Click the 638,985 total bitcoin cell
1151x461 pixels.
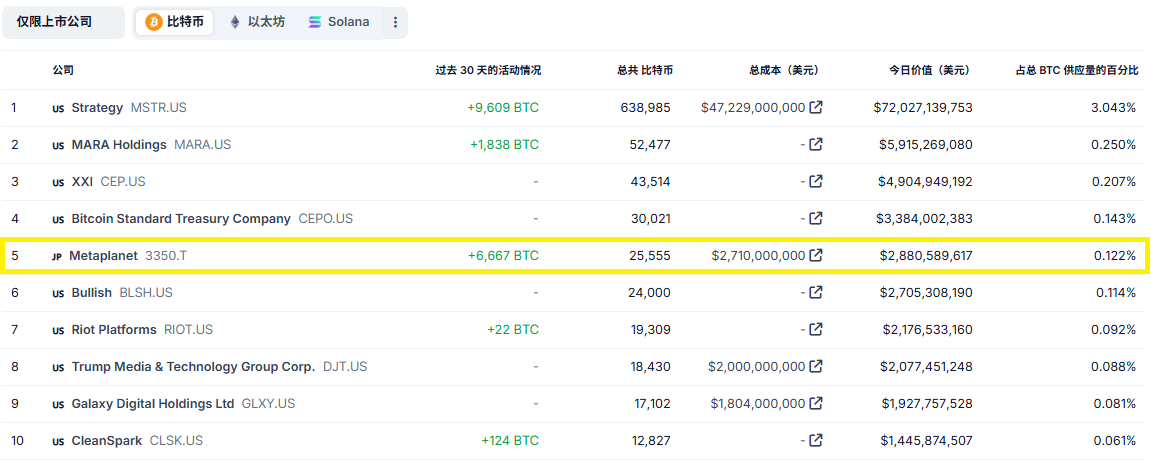point(647,108)
